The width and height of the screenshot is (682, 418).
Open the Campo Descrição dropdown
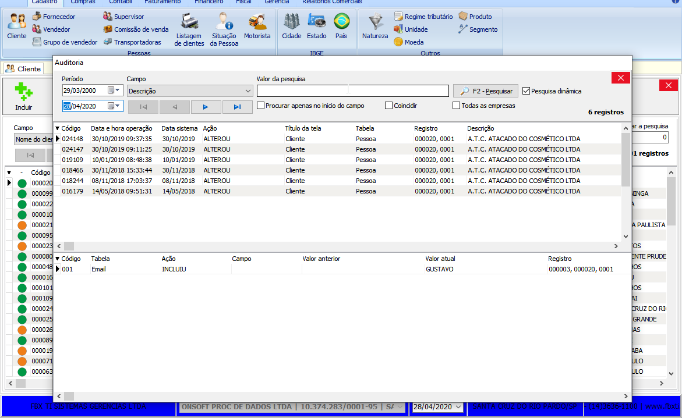click(248, 91)
